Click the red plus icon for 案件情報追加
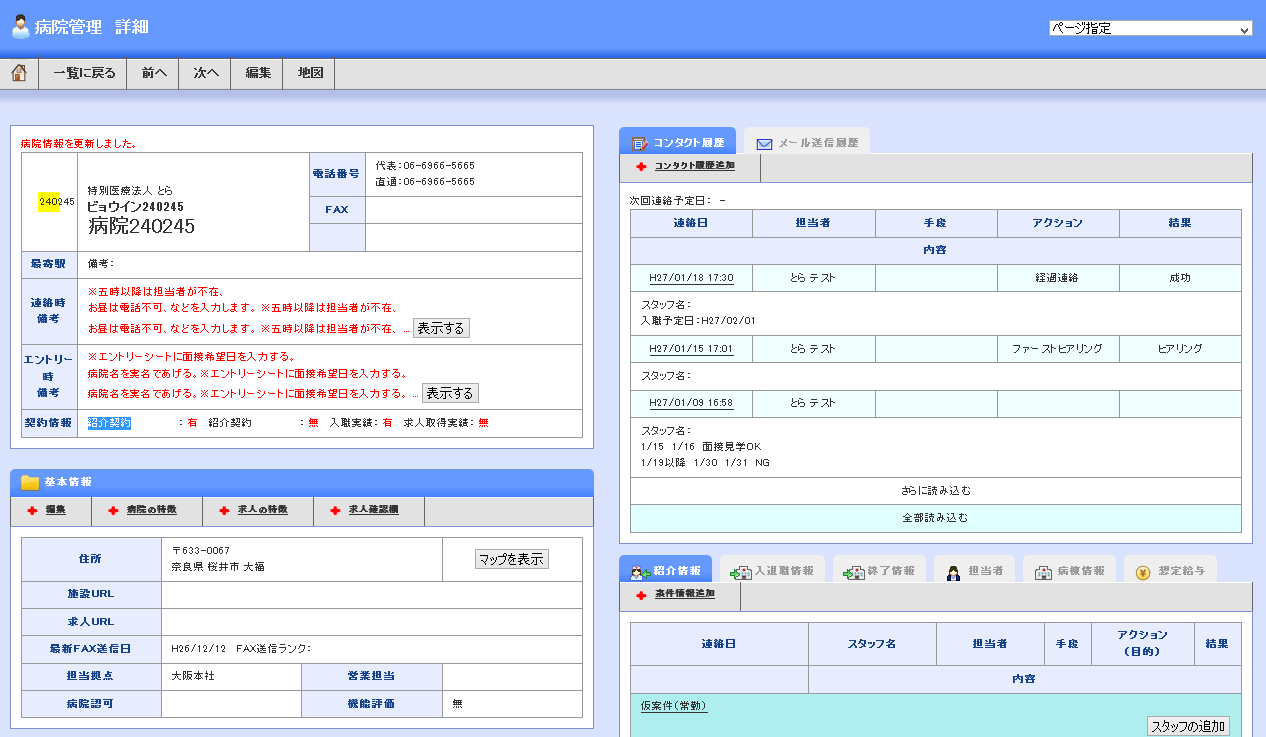This screenshot has height=737, width=1266. tap(641, 595)
